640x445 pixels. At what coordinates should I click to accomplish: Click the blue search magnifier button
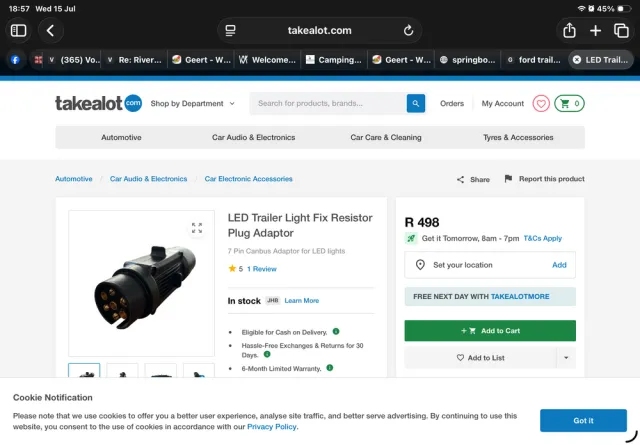(416, 103)
